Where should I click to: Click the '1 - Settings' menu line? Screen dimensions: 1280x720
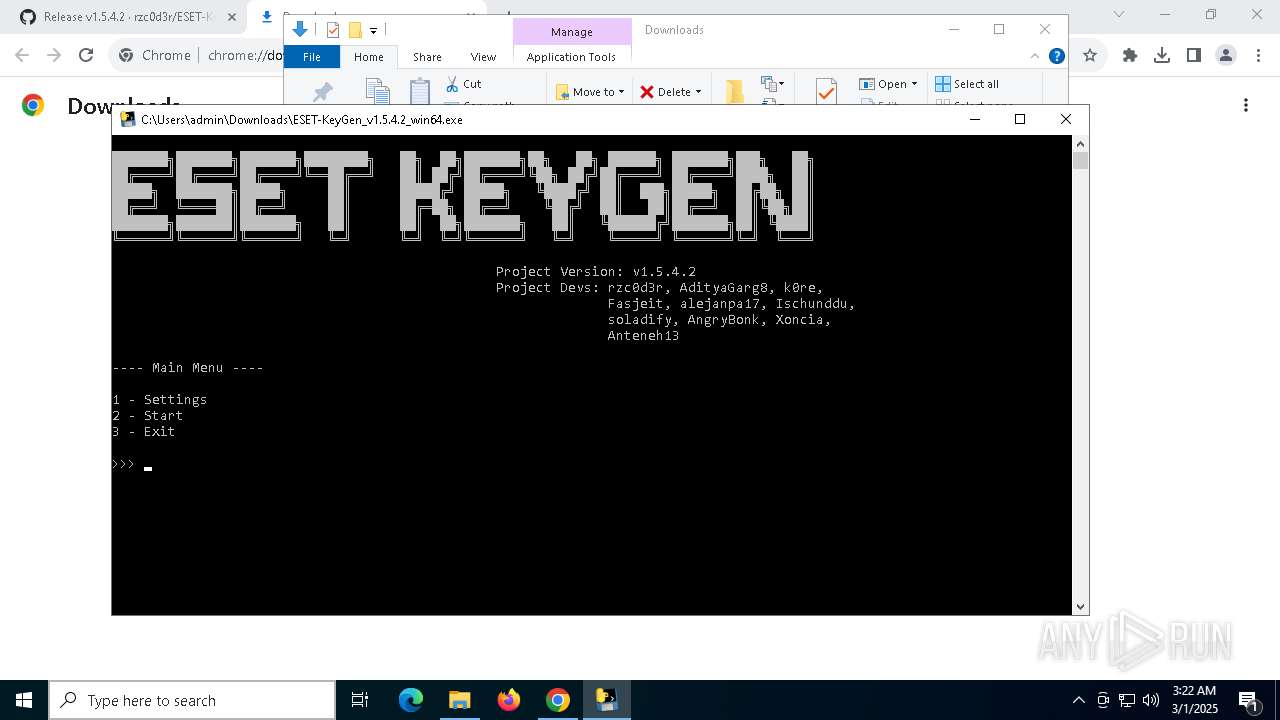160,400
